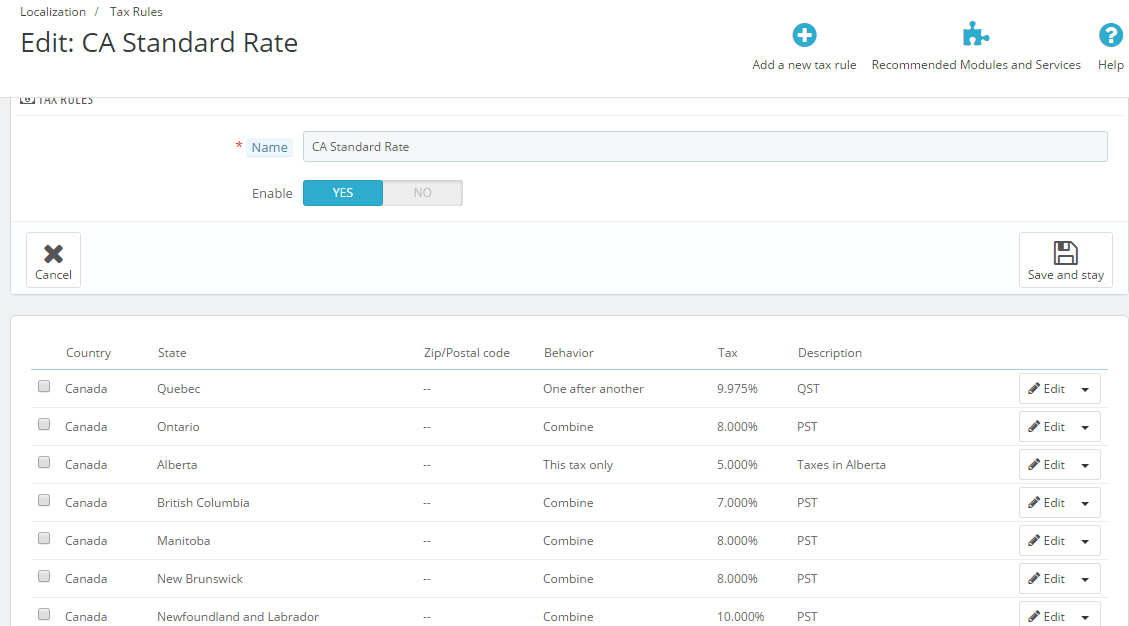Click the Add a new tax rule plus icon
The image size is (1129, 626).
(x=804, y=36)
